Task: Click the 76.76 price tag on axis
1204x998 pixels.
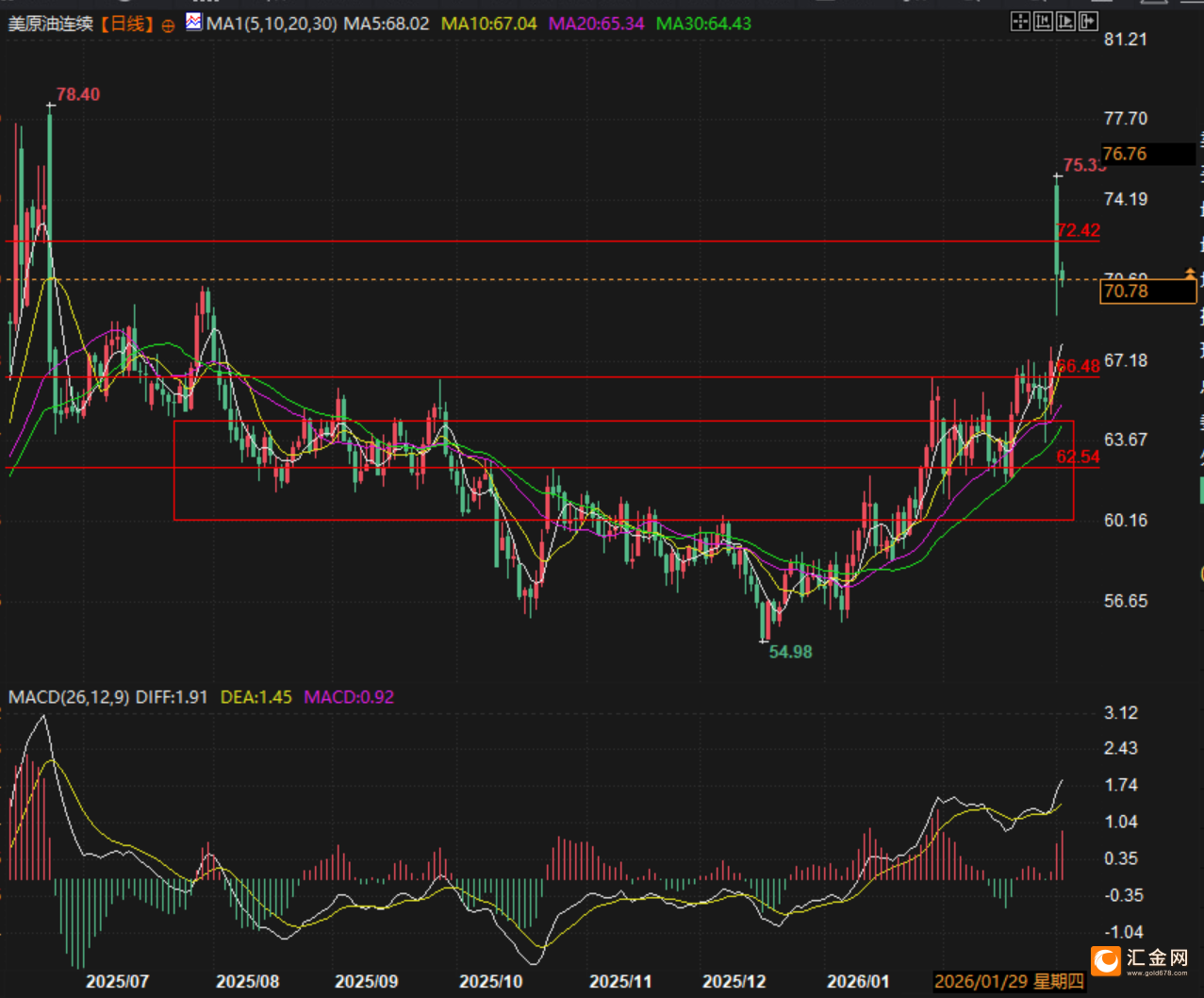Action: coord(1125,154)
